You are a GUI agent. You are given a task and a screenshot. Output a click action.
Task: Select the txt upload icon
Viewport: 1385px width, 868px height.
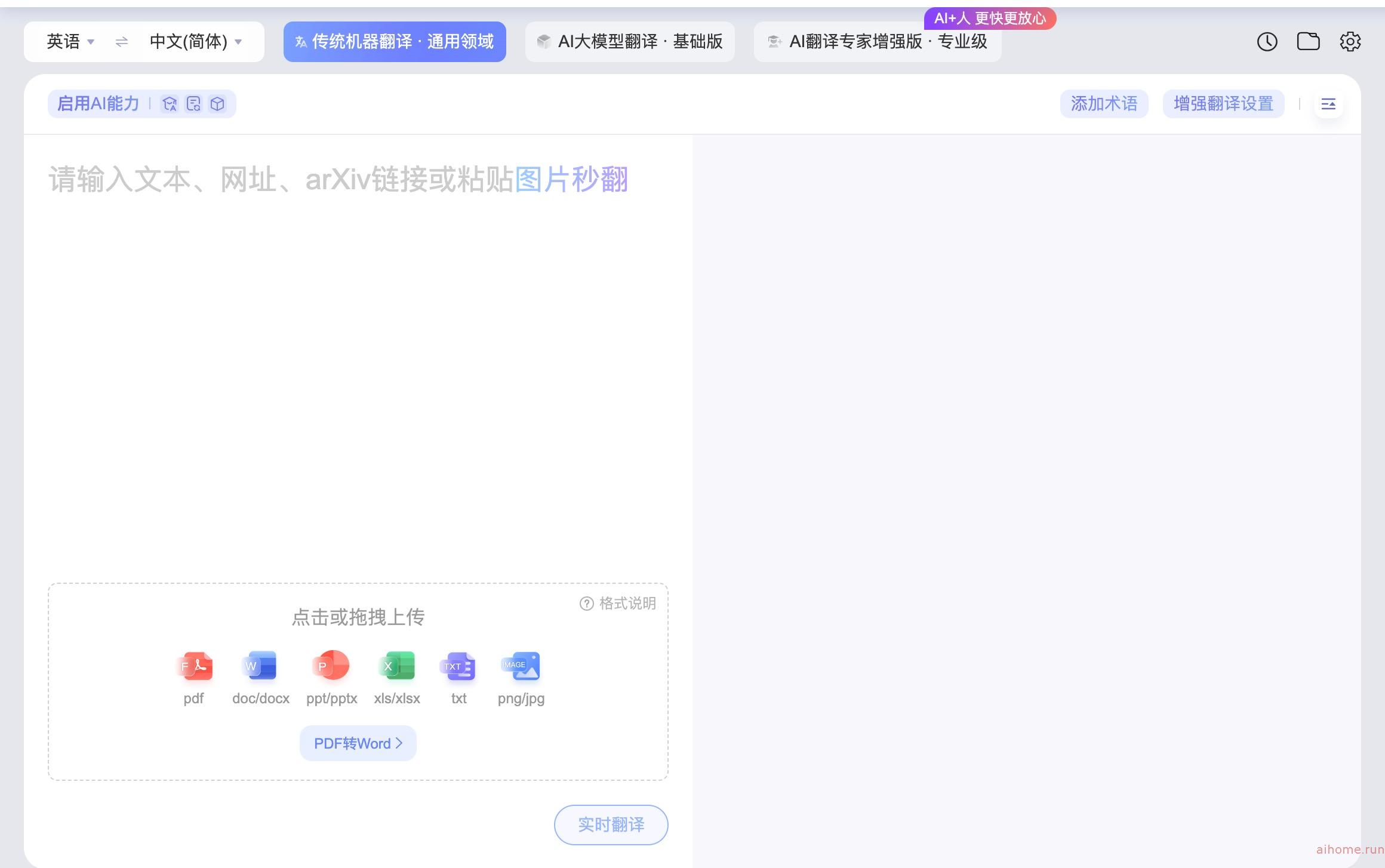coord(458,666)
